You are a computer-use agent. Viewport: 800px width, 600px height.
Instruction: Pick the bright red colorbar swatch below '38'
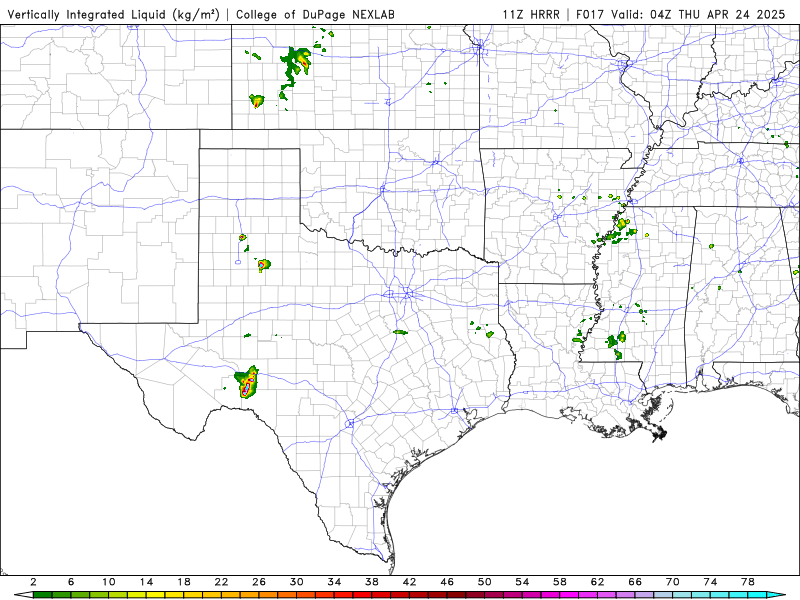tap(381, 595)
